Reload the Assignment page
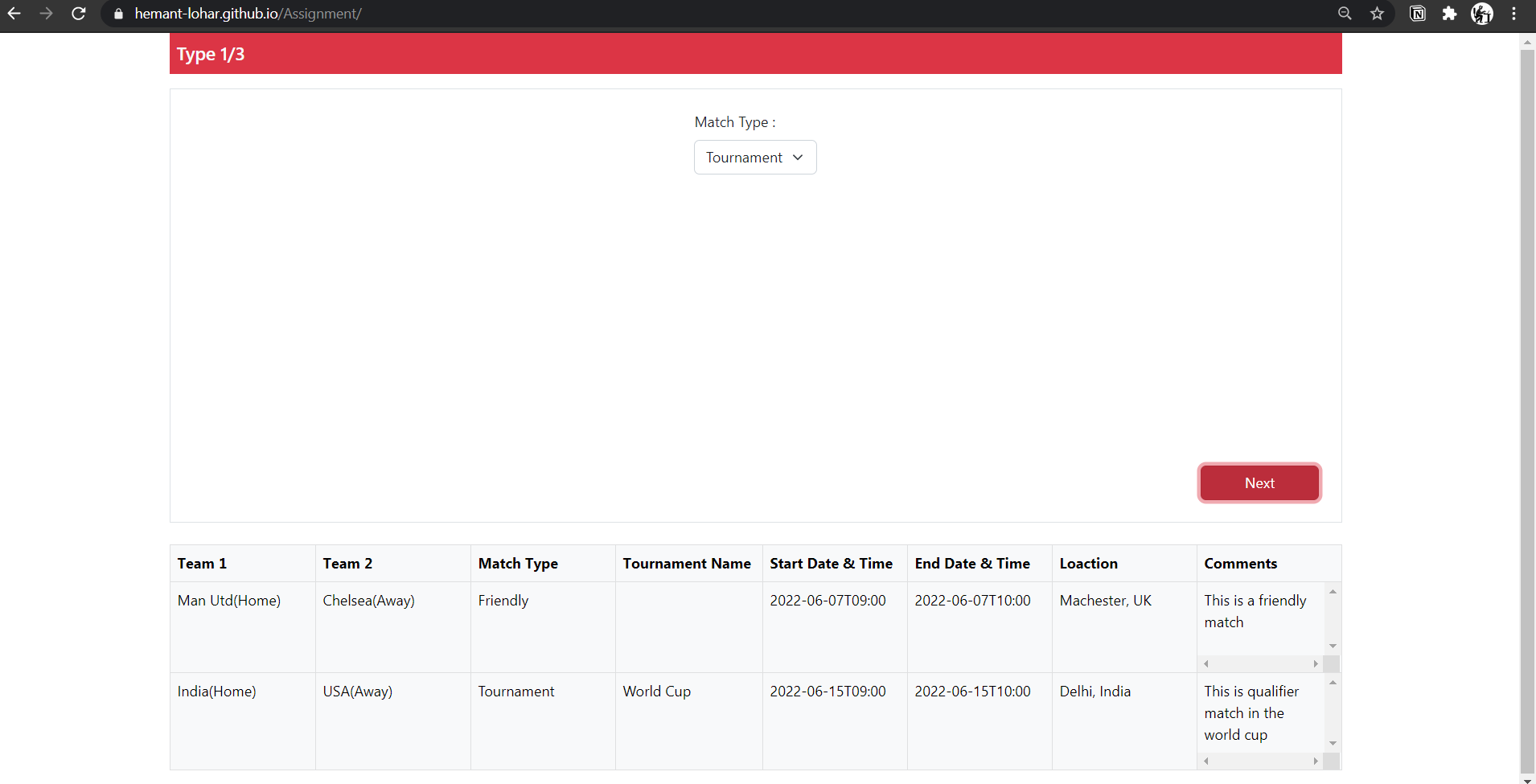Image resolution: width=1536 pixels, height=784 pixels. [79, 14]
